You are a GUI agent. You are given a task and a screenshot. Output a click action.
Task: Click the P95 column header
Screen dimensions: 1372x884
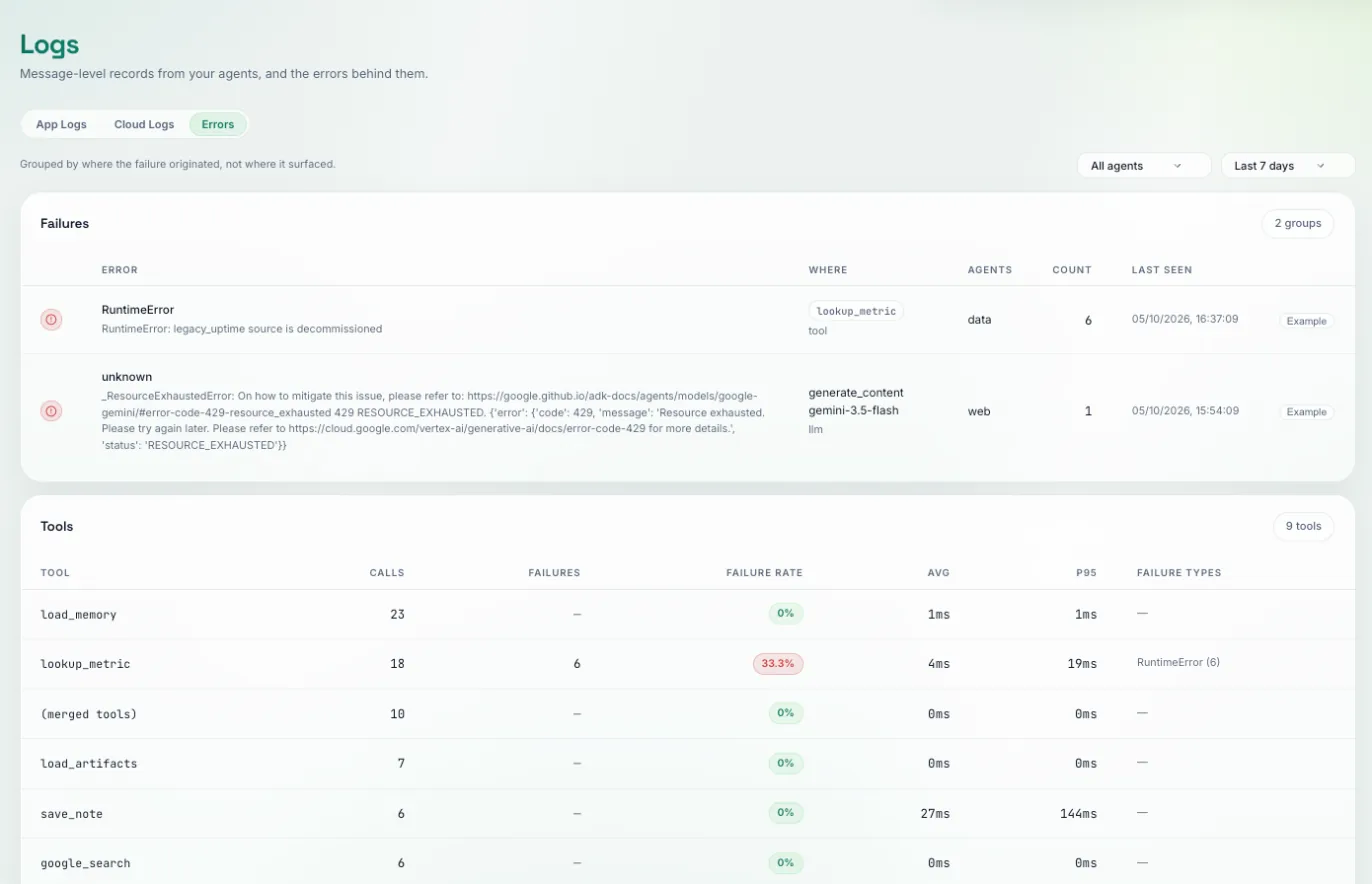[x=1086, y=573]
